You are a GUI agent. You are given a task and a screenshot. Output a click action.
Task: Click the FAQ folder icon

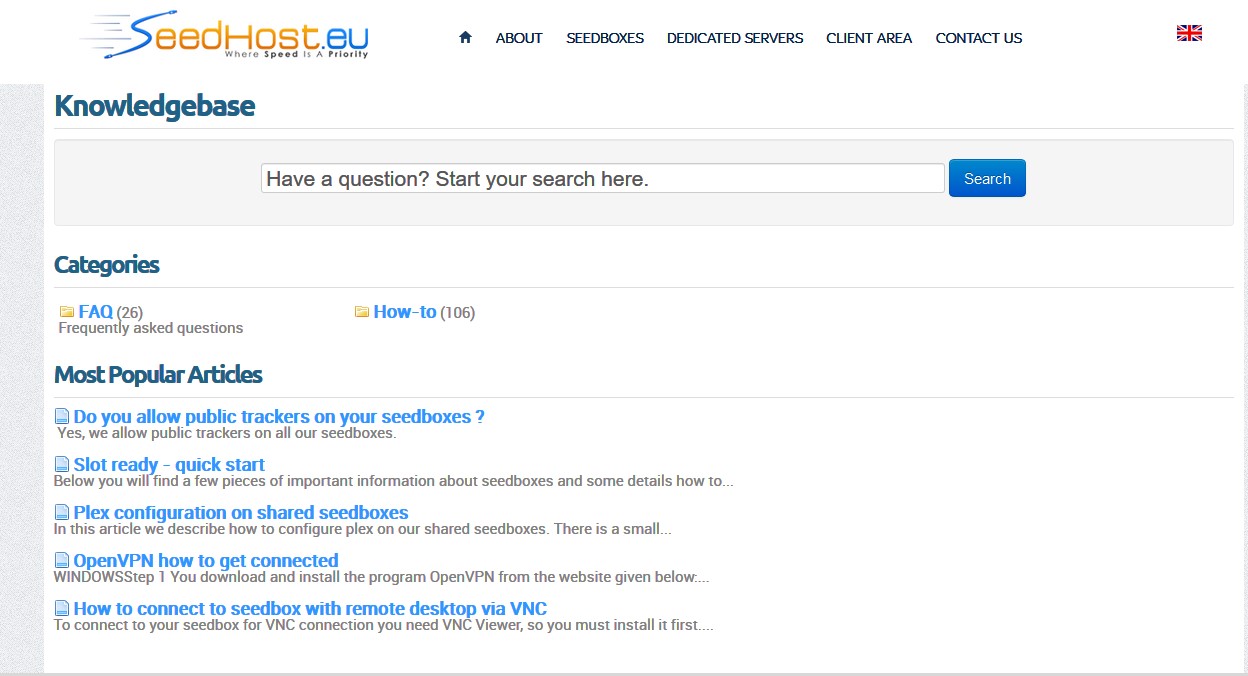tap(67, 312)
